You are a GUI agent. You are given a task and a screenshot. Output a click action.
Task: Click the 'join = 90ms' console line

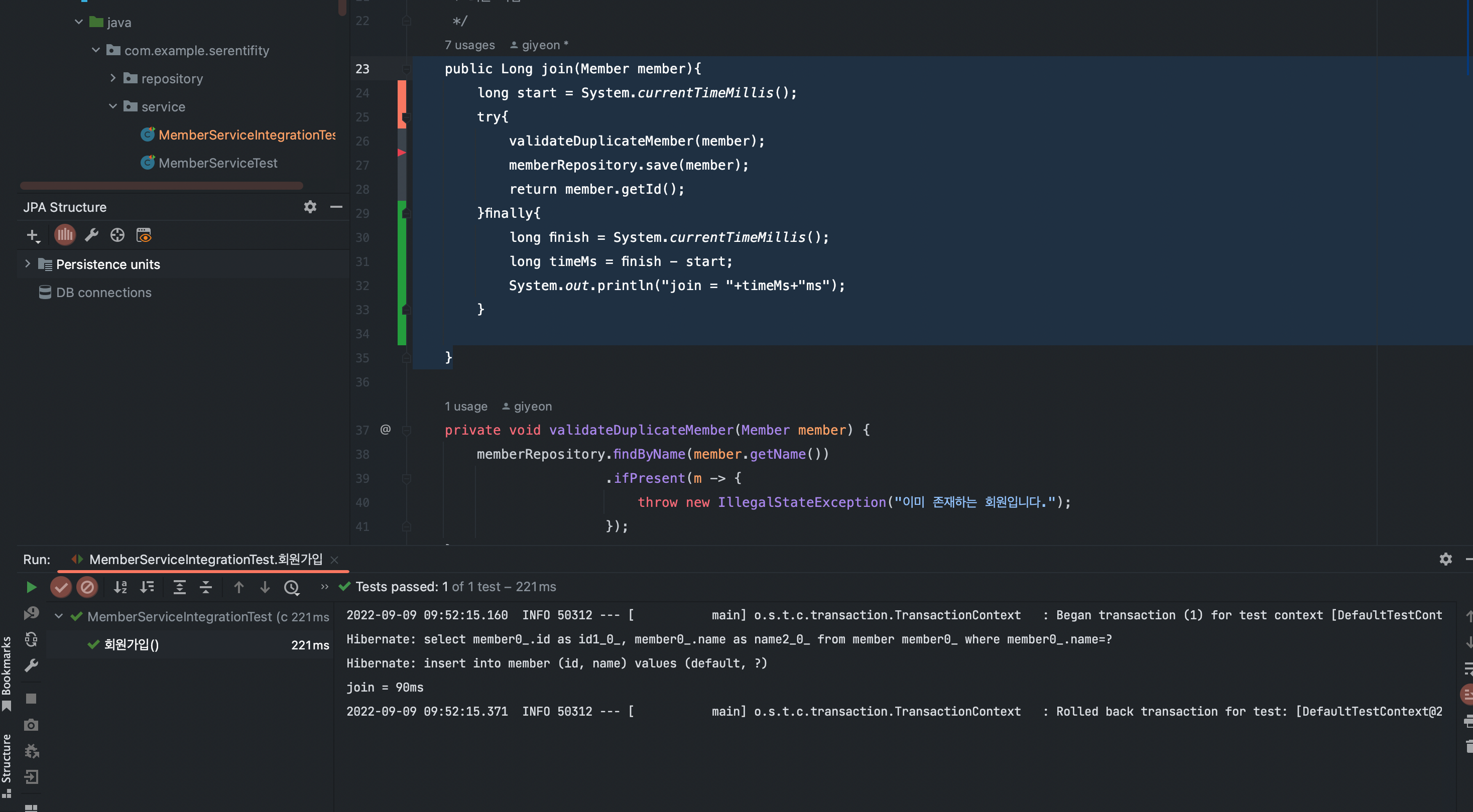coord(385,687)
